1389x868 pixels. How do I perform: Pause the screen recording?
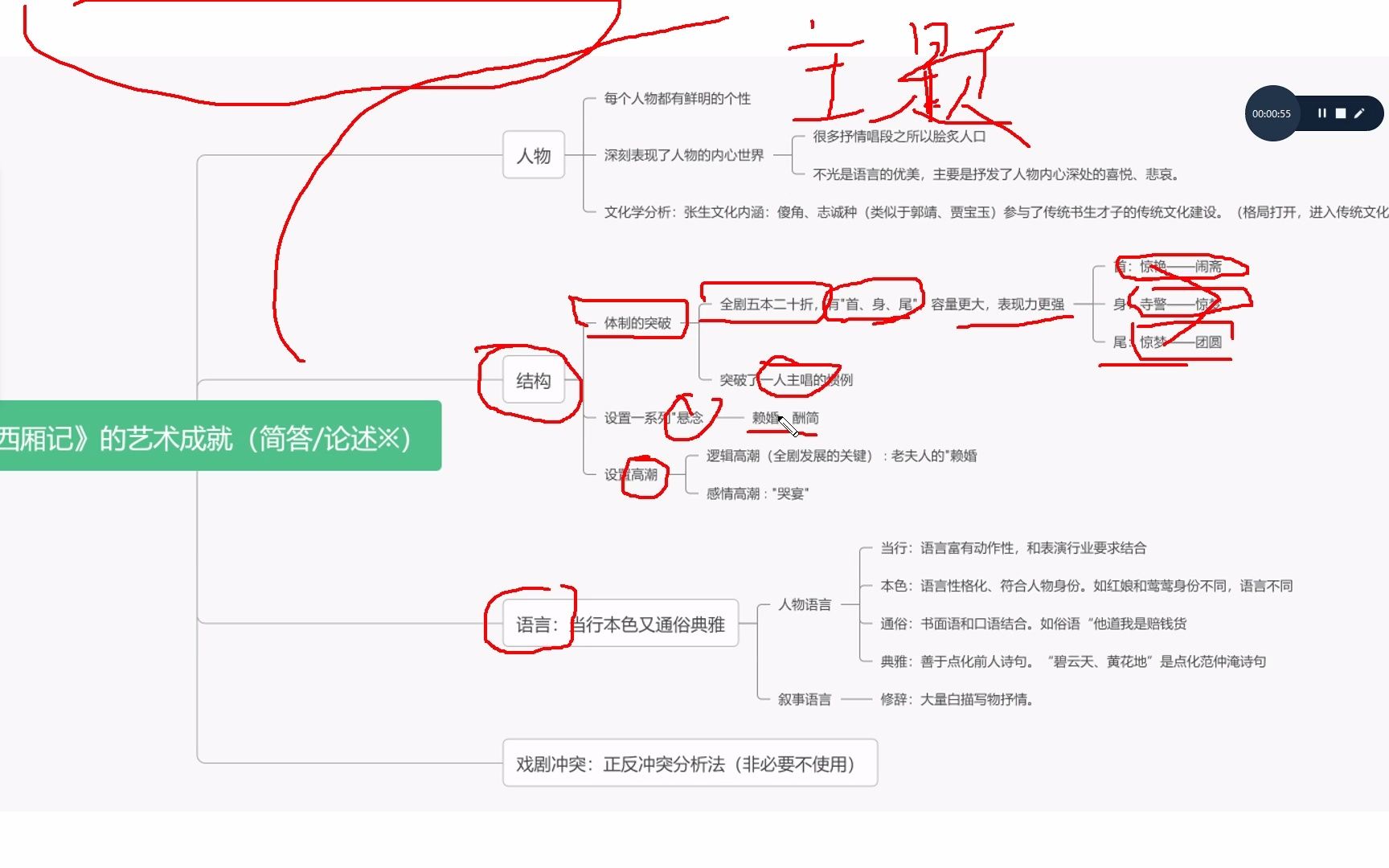point(1321,113)
